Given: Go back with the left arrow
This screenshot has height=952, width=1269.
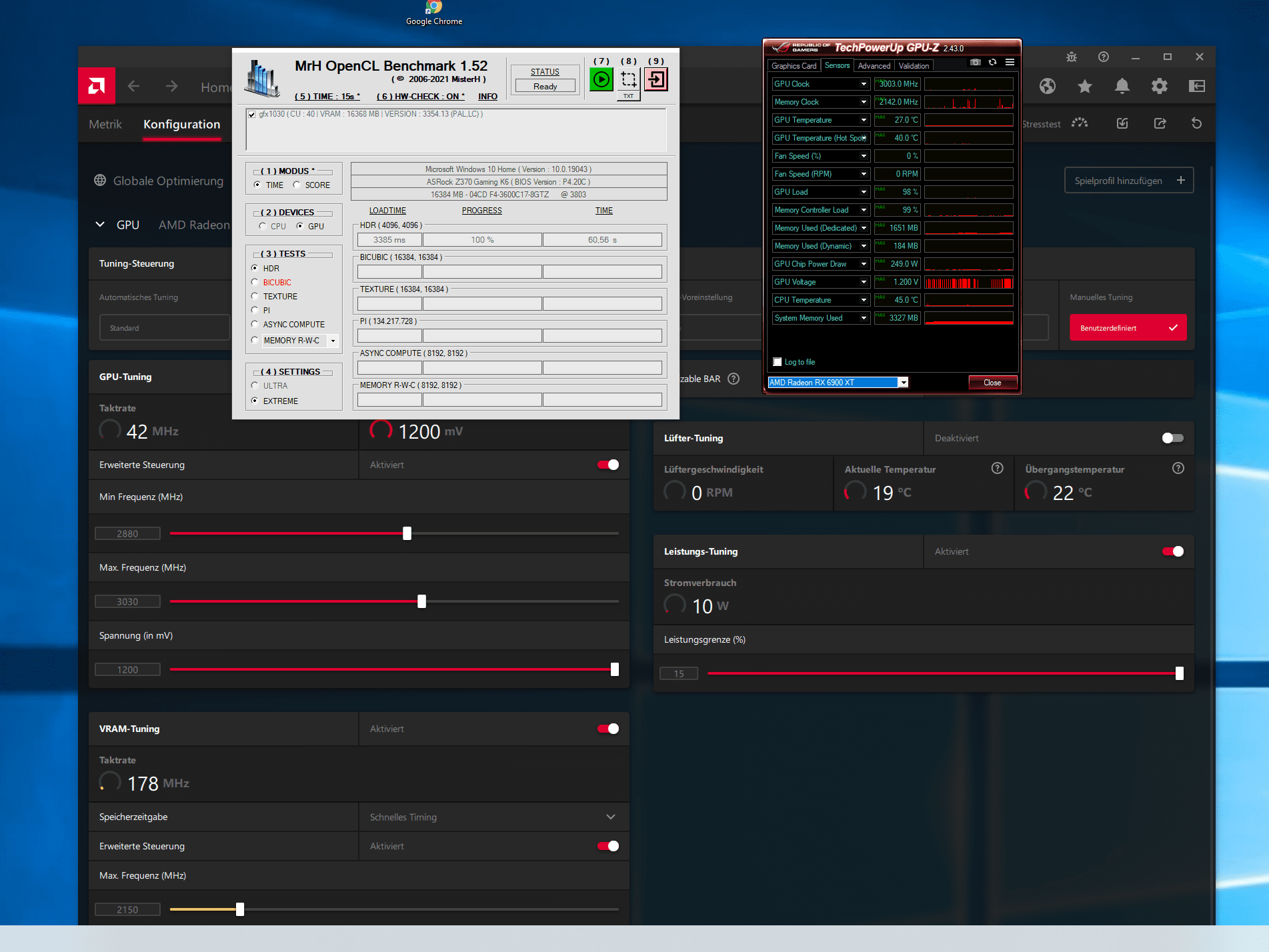Looking at the screenshot, I should coord(133,87).
